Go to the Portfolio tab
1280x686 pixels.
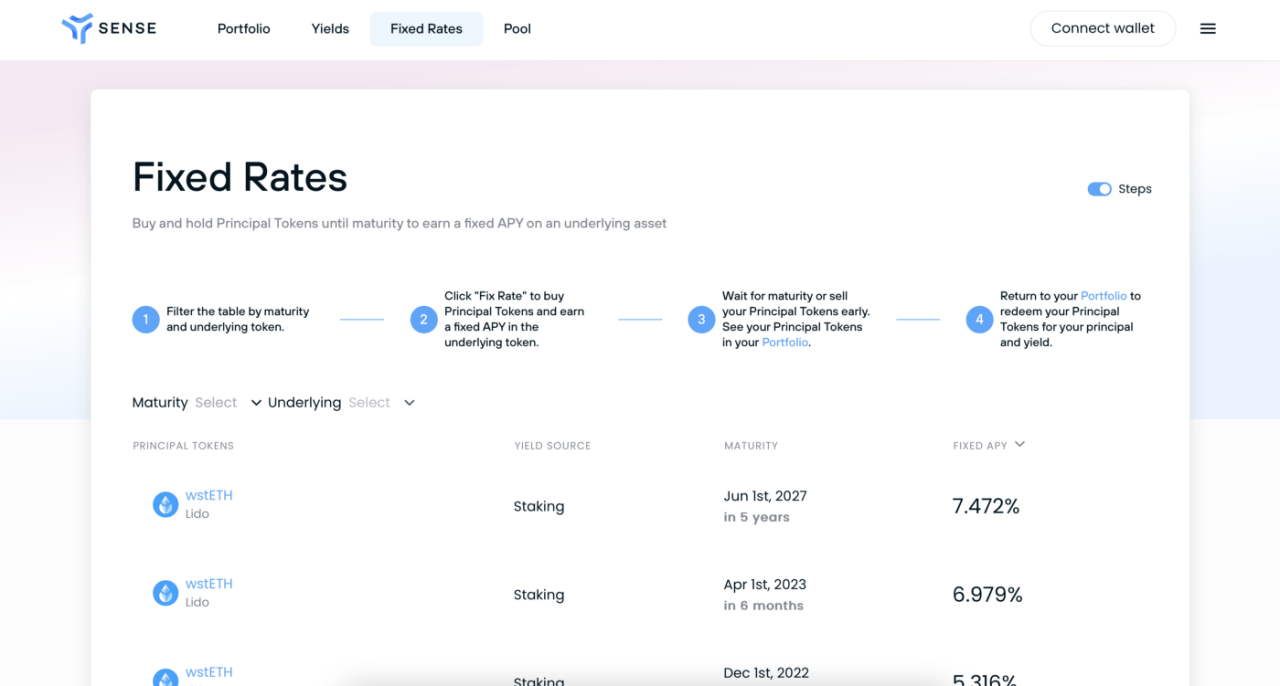244,29
